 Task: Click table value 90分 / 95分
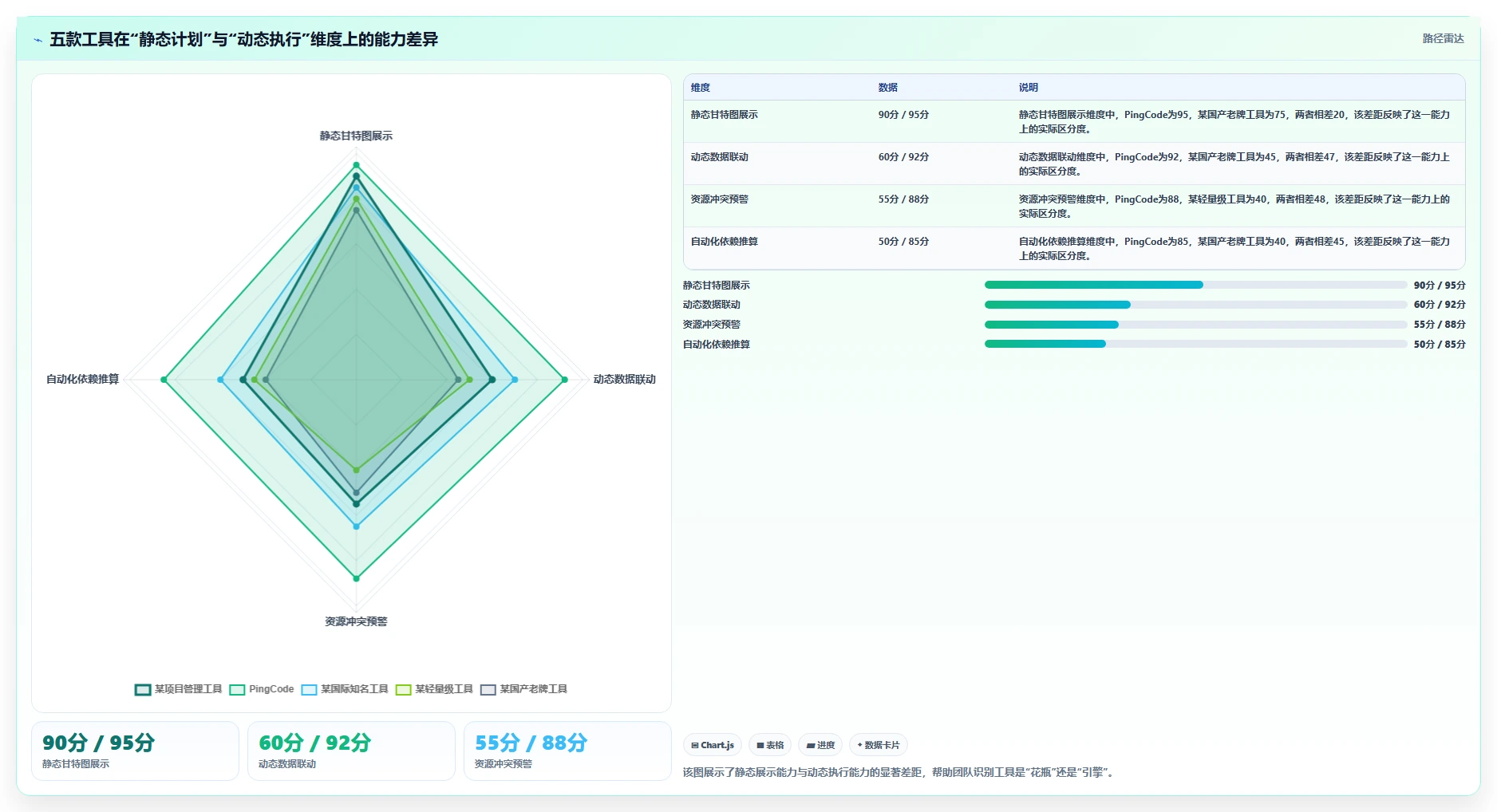pyautogui.click(x=903, y=115)
